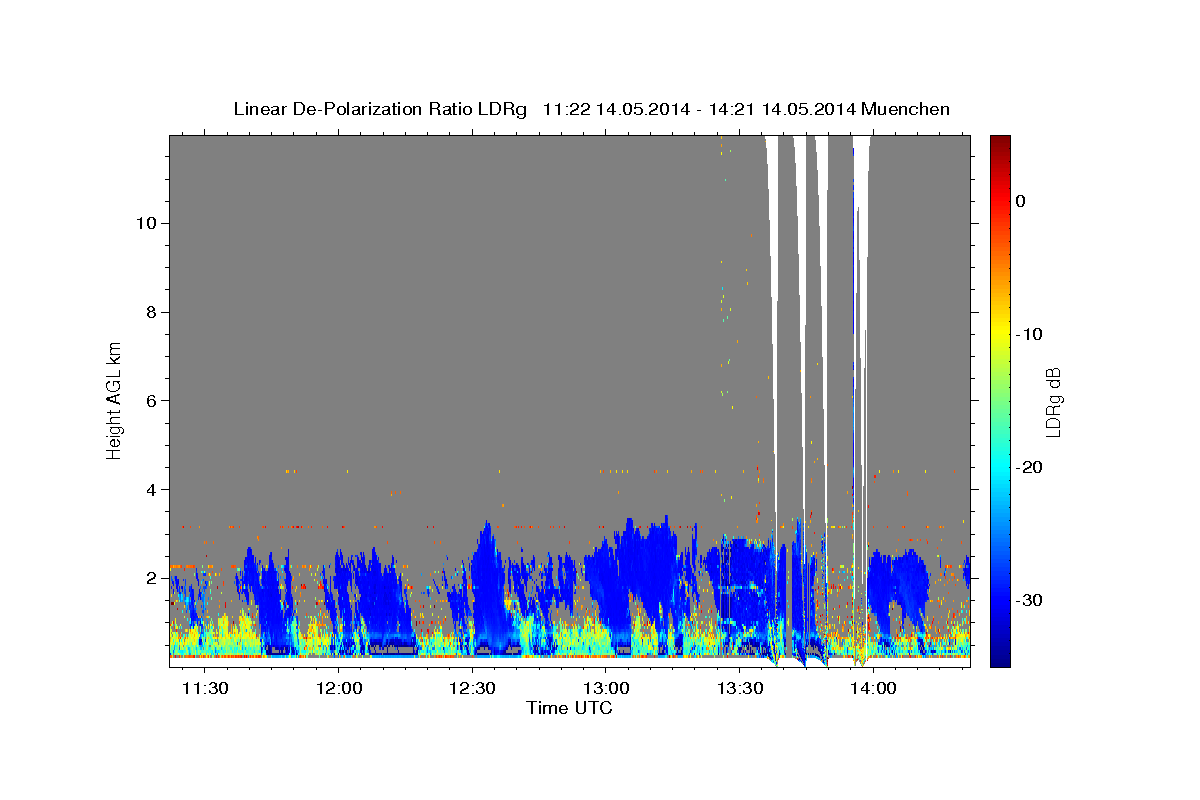Viewport: 1200px width, 800px height.
Task: Click the 11:30 time tick label
Action: tap(204, 688)
